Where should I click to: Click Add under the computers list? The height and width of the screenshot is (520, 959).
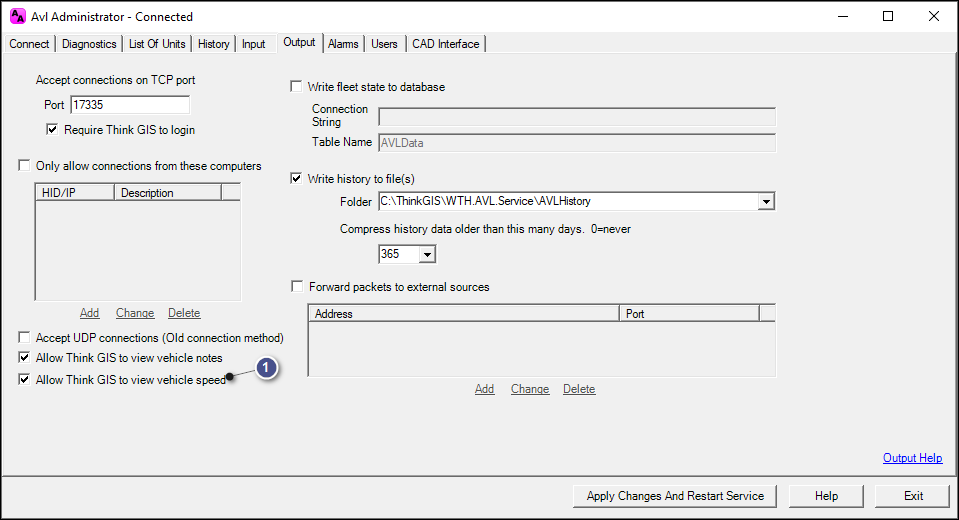[89, 313]
